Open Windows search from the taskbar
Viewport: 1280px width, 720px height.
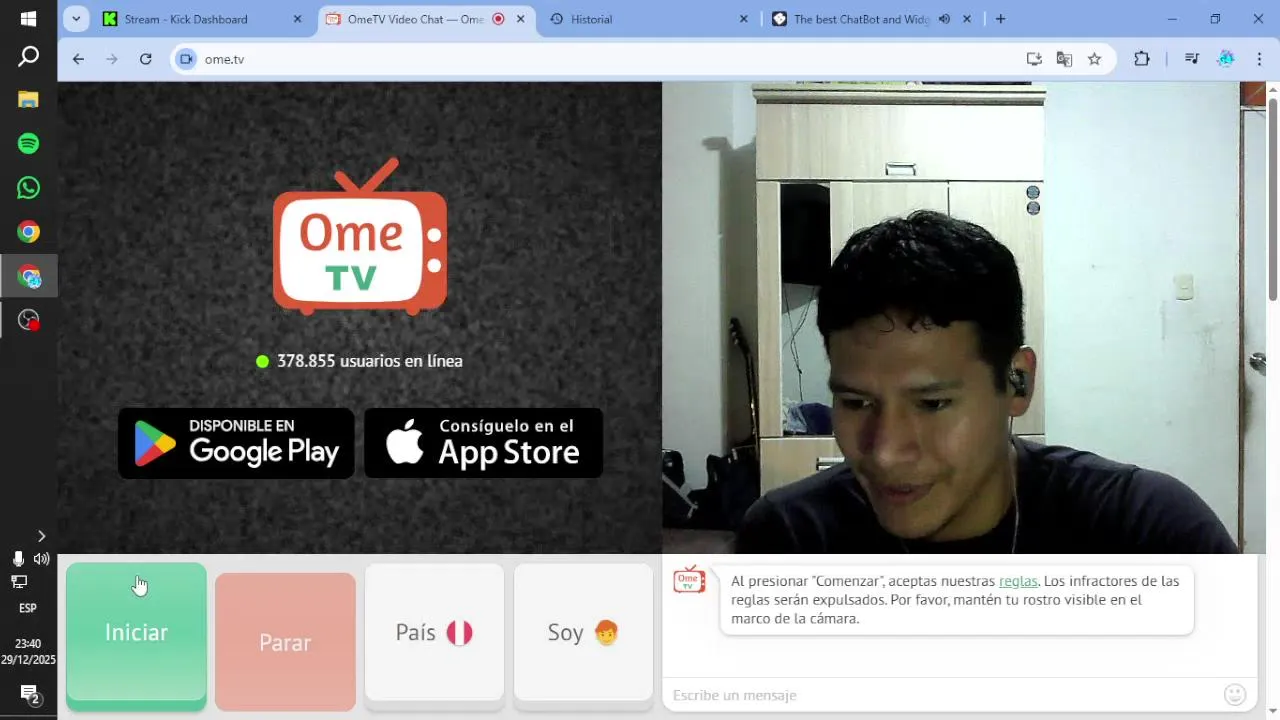[28, 57]
